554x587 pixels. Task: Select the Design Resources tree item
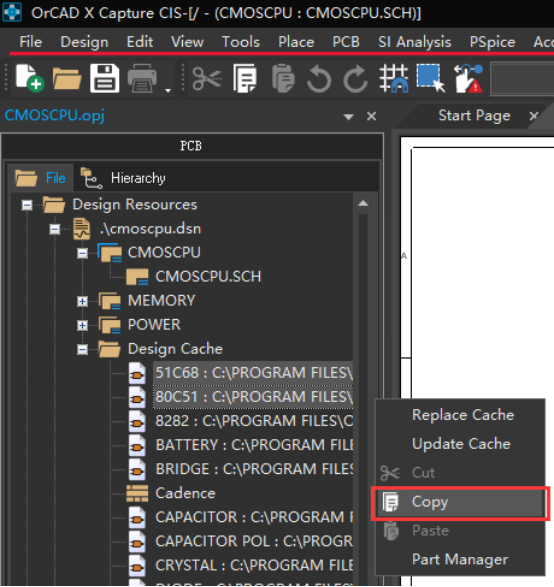134,205
